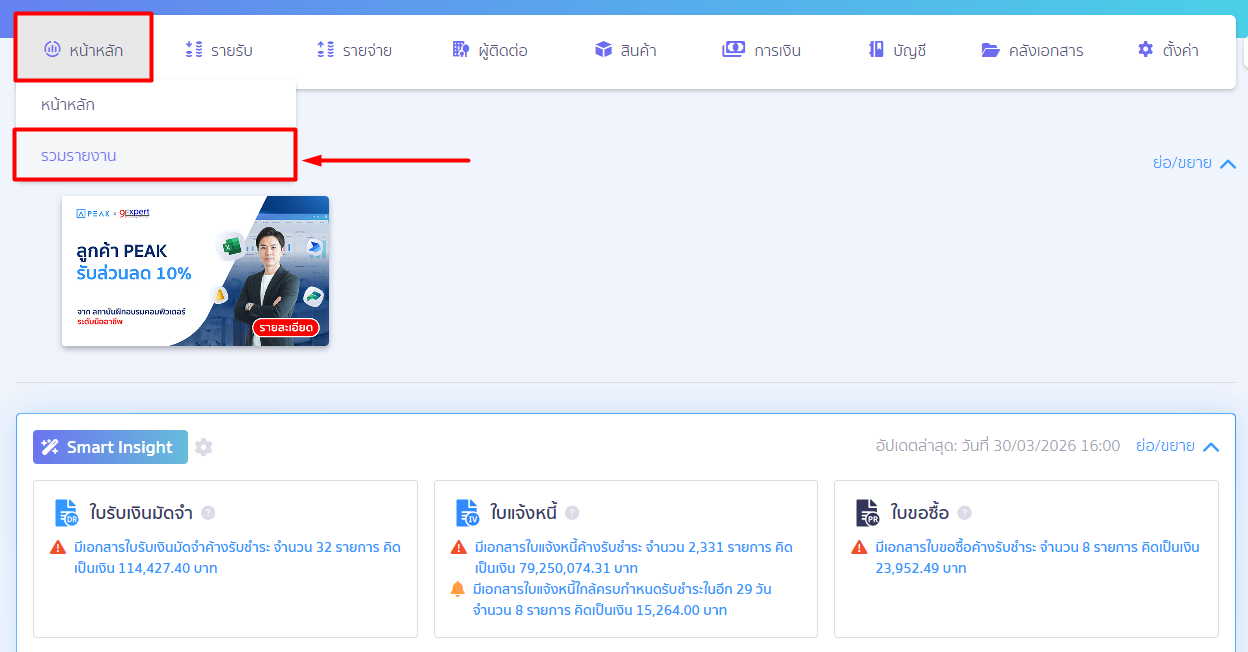Click the ใบแจ้งหนี้ document icon
Screen dimensions: 1248x652
468,513
